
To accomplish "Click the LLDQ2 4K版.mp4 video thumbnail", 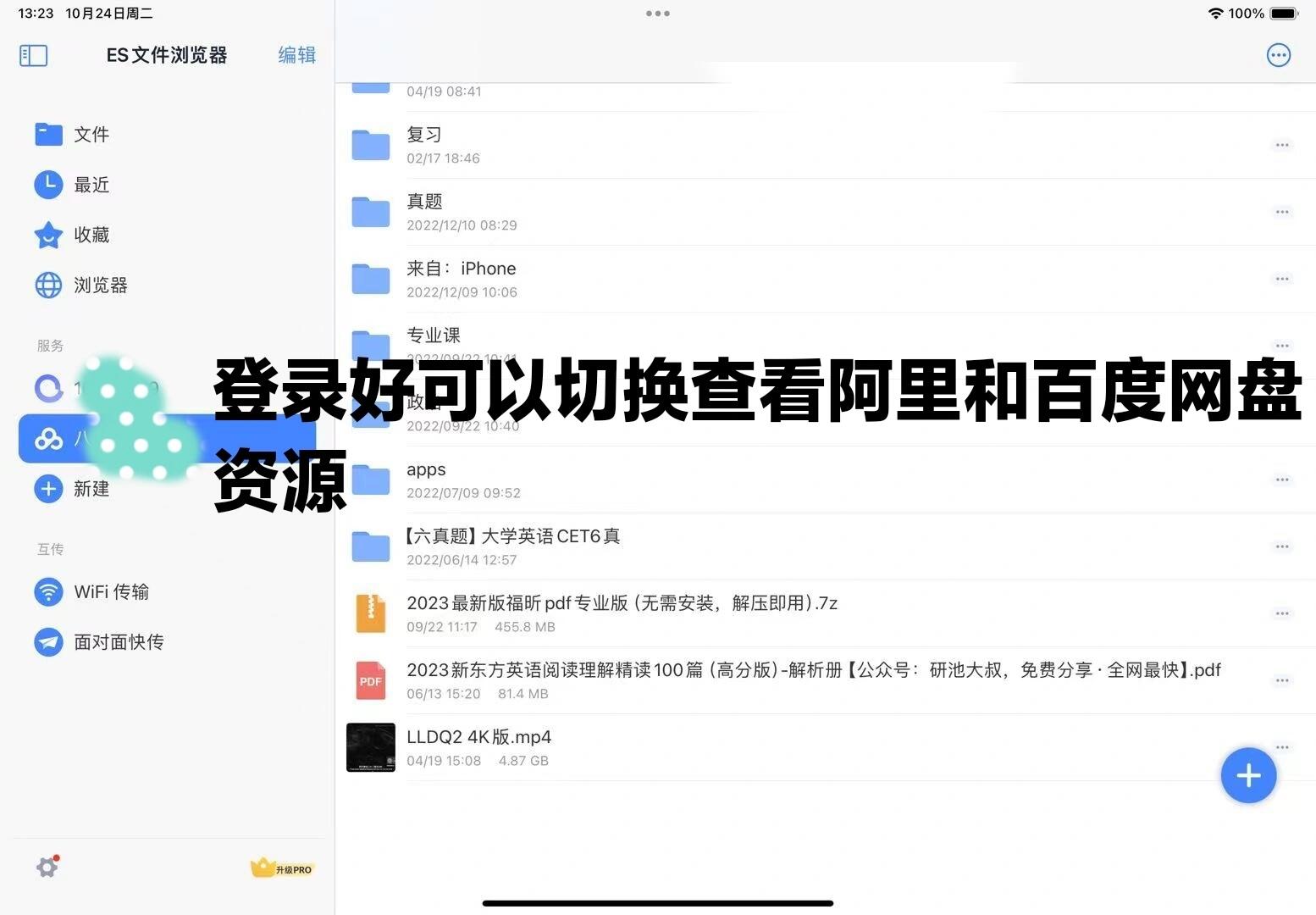I will [371, 747].
